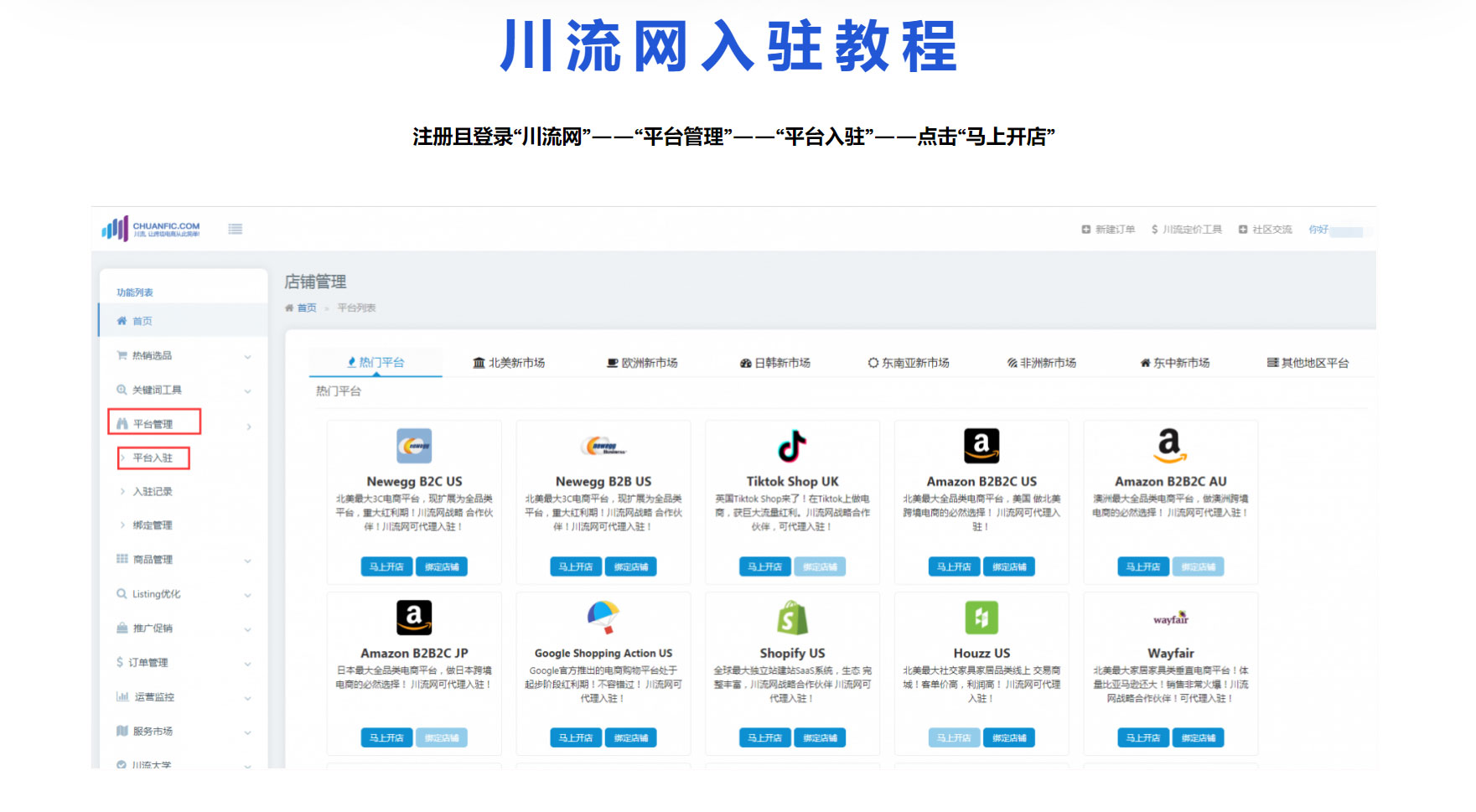Click the 首页 breadcrumb link
Screen dimensions: 1476x812
coord(307,308)
